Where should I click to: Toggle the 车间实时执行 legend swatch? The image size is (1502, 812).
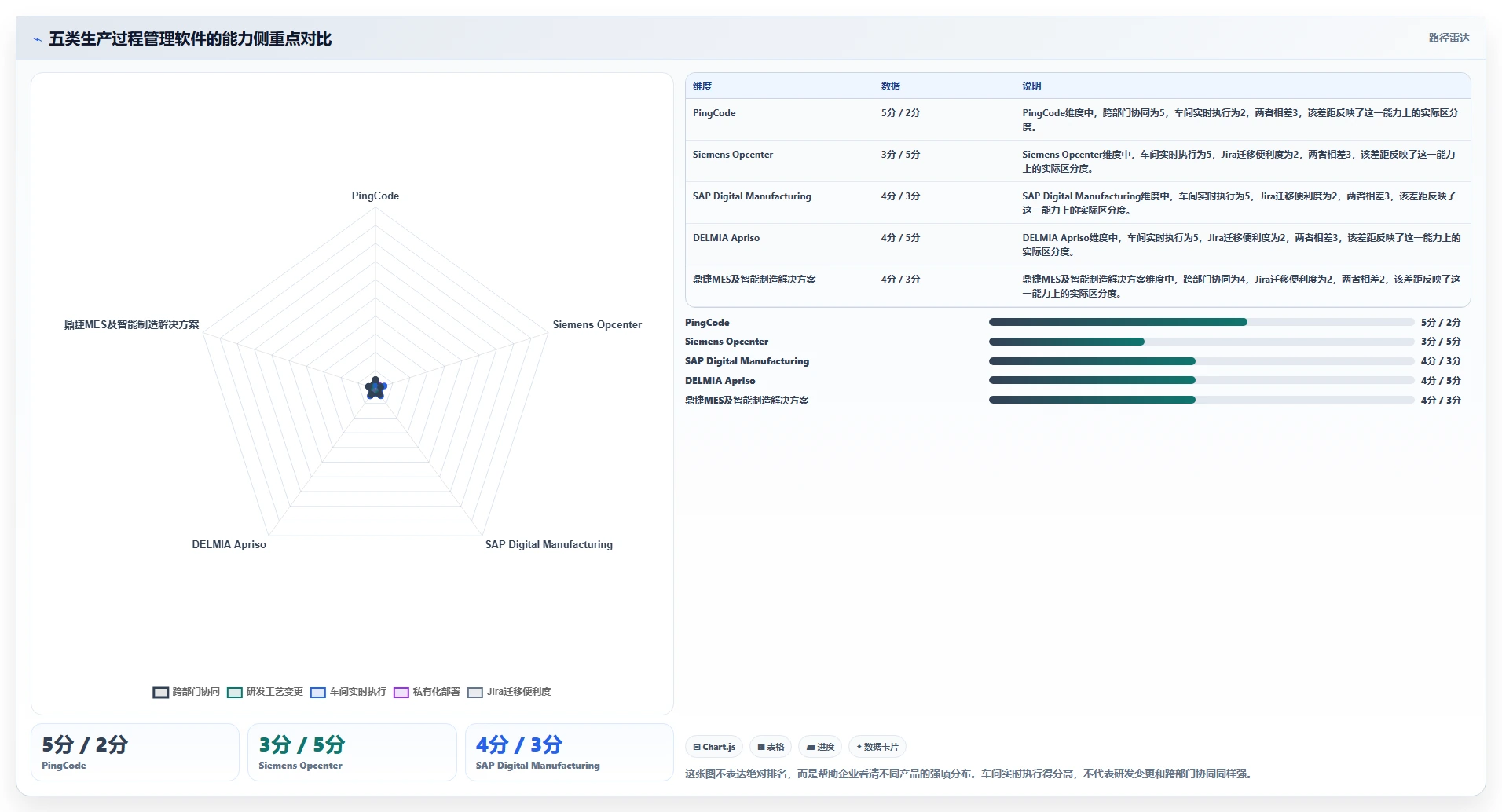click(x=317, y=692)
